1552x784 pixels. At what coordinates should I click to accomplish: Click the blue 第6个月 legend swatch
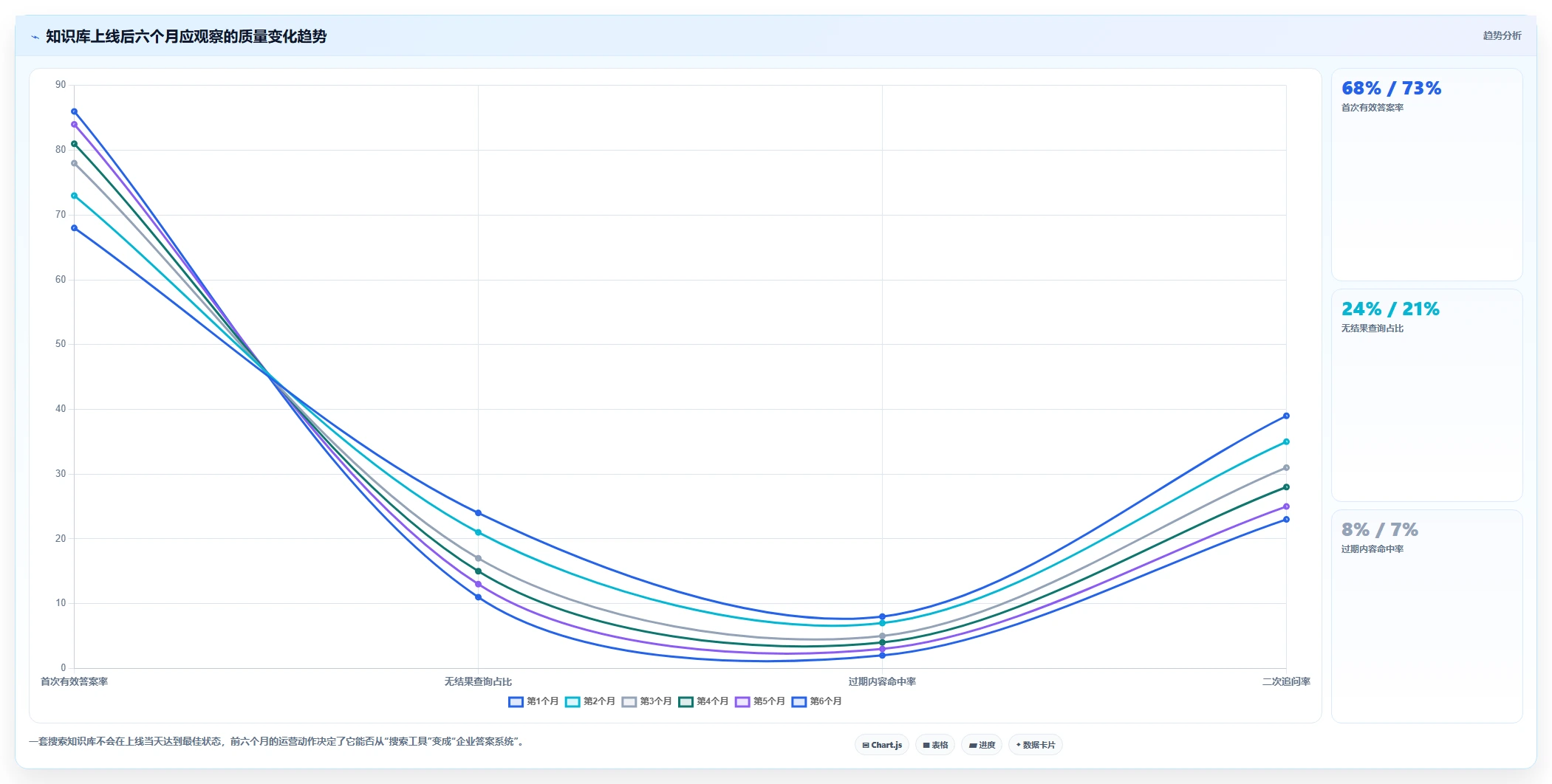tap(799, 701)
